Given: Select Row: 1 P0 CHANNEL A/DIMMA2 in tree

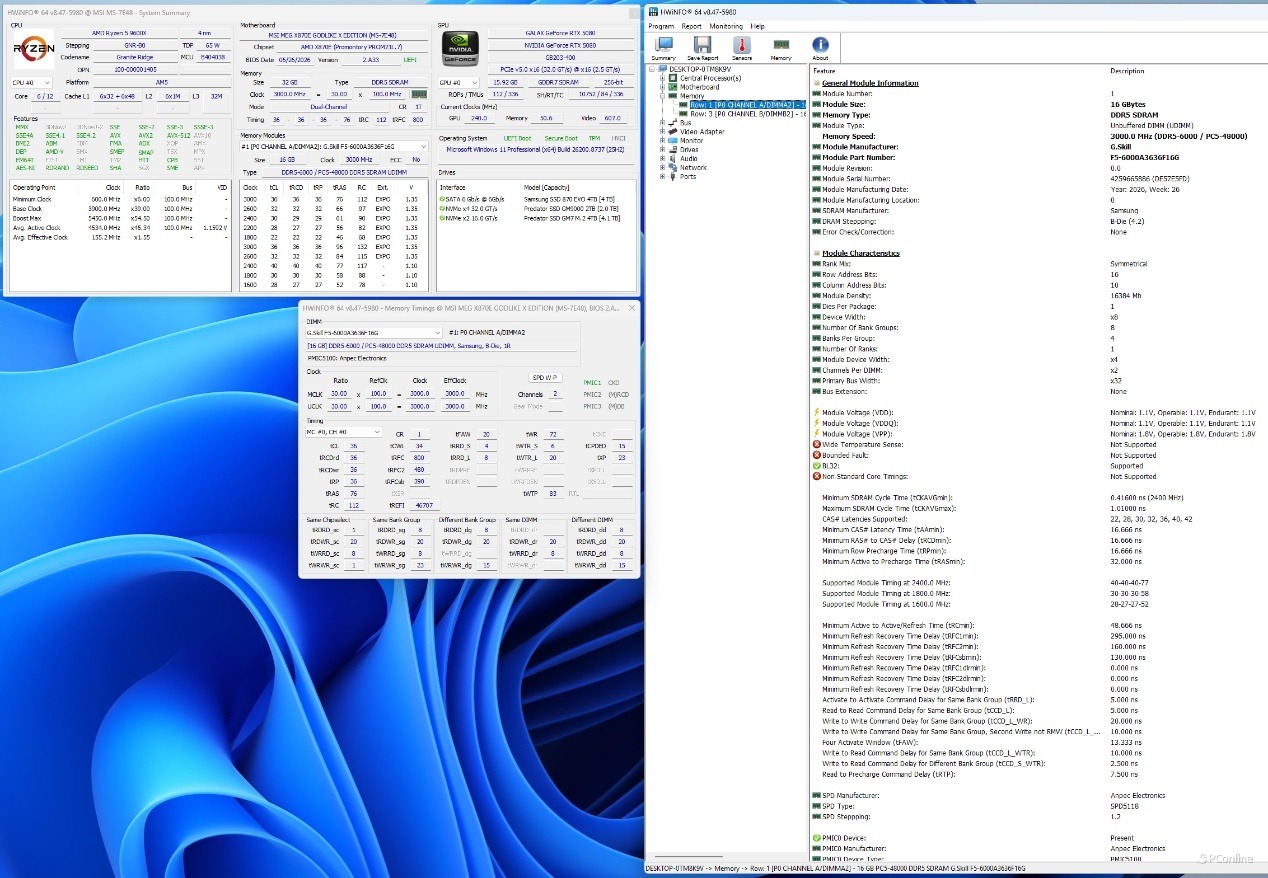Looking at the screenshot, I should click(x=749, y=104).
